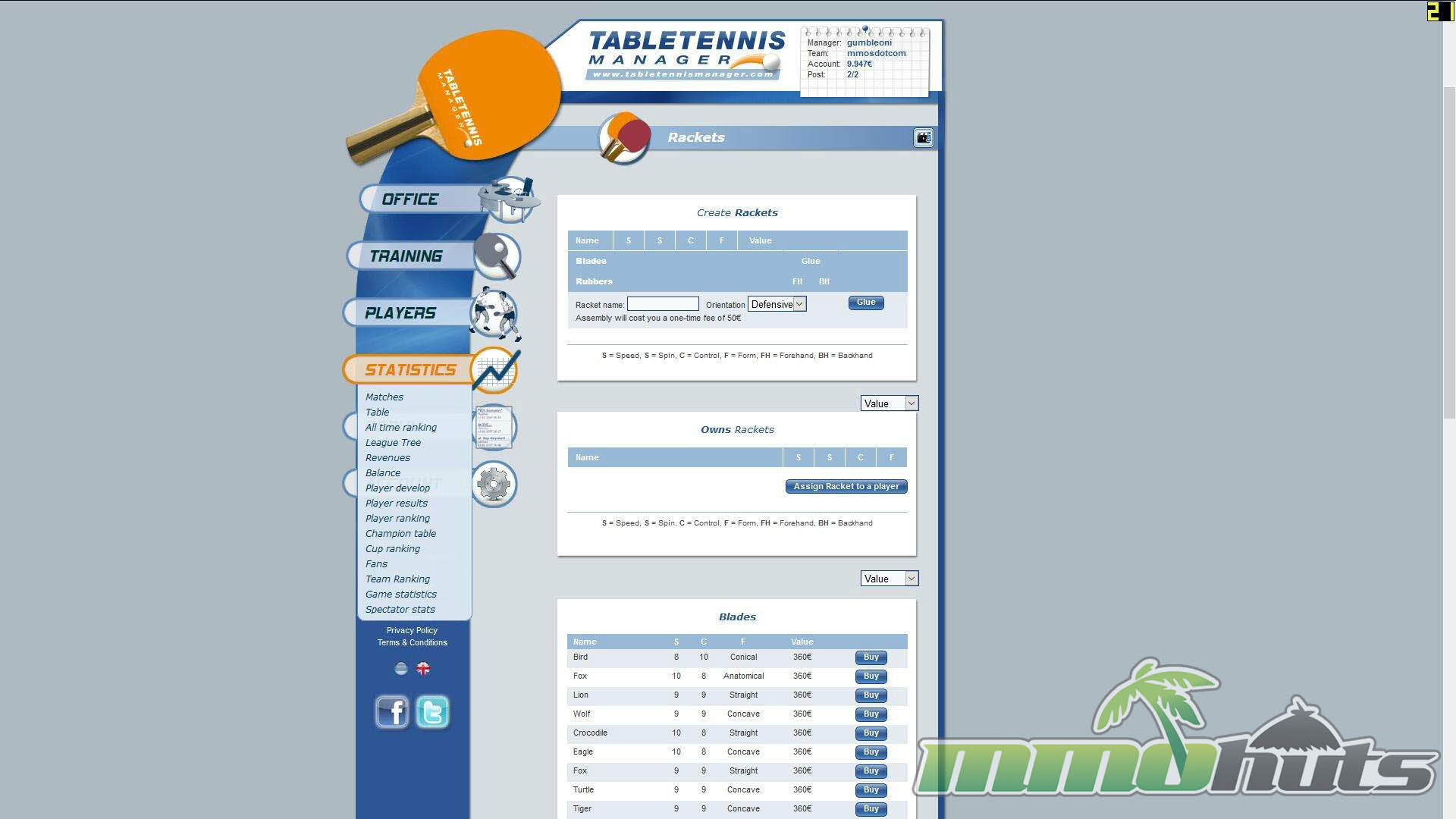Buy the Bird blade
The width and height of the screenshot is (1456, 819).
[871, 657]
